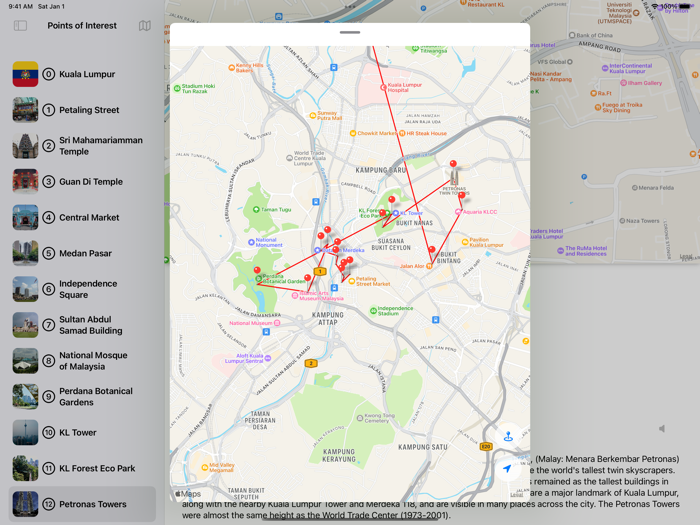
Task: Open the map view icon in sidebar header
Action: (x=145, y=25)
